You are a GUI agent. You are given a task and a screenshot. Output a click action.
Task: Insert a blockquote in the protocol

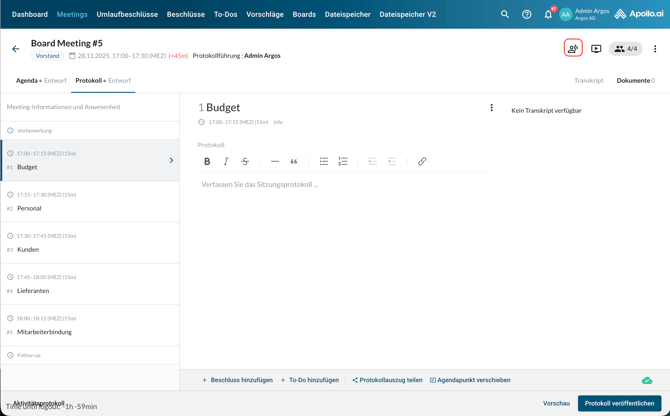tap(294, 161)
